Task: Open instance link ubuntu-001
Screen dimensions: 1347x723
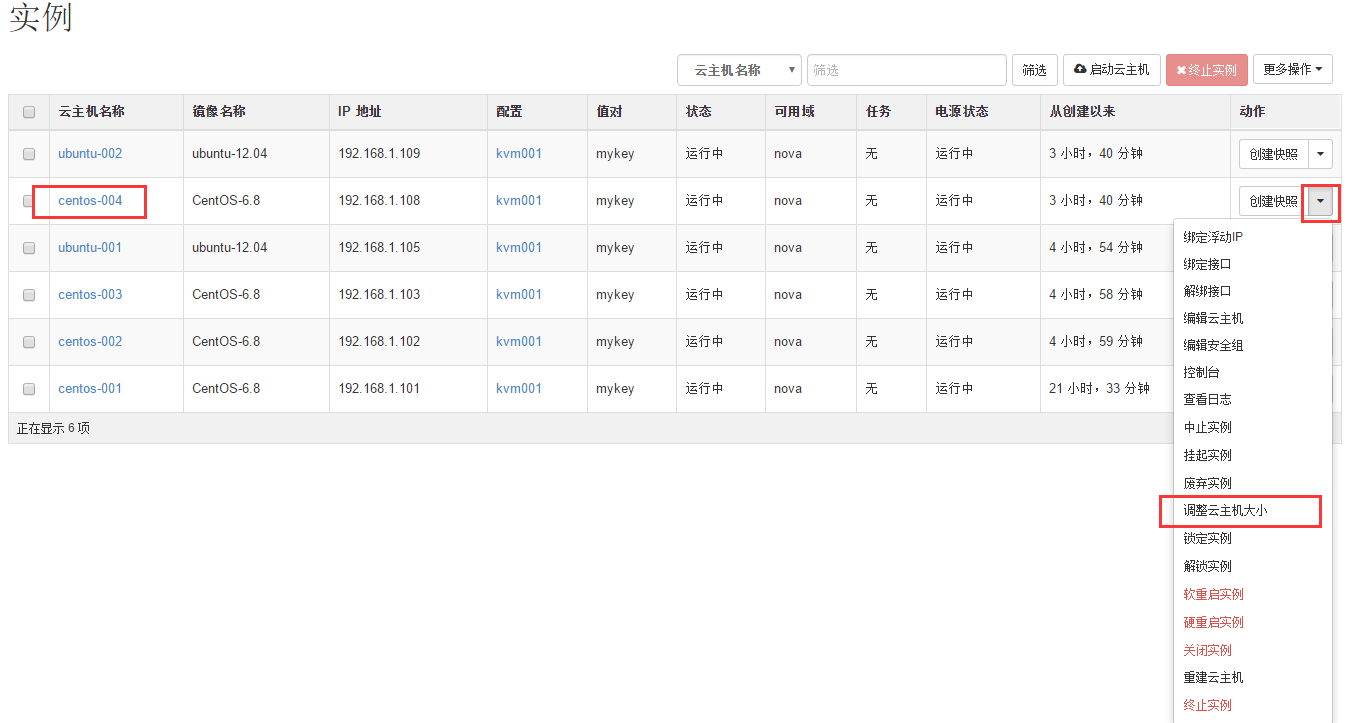Action: pos(90,248)
